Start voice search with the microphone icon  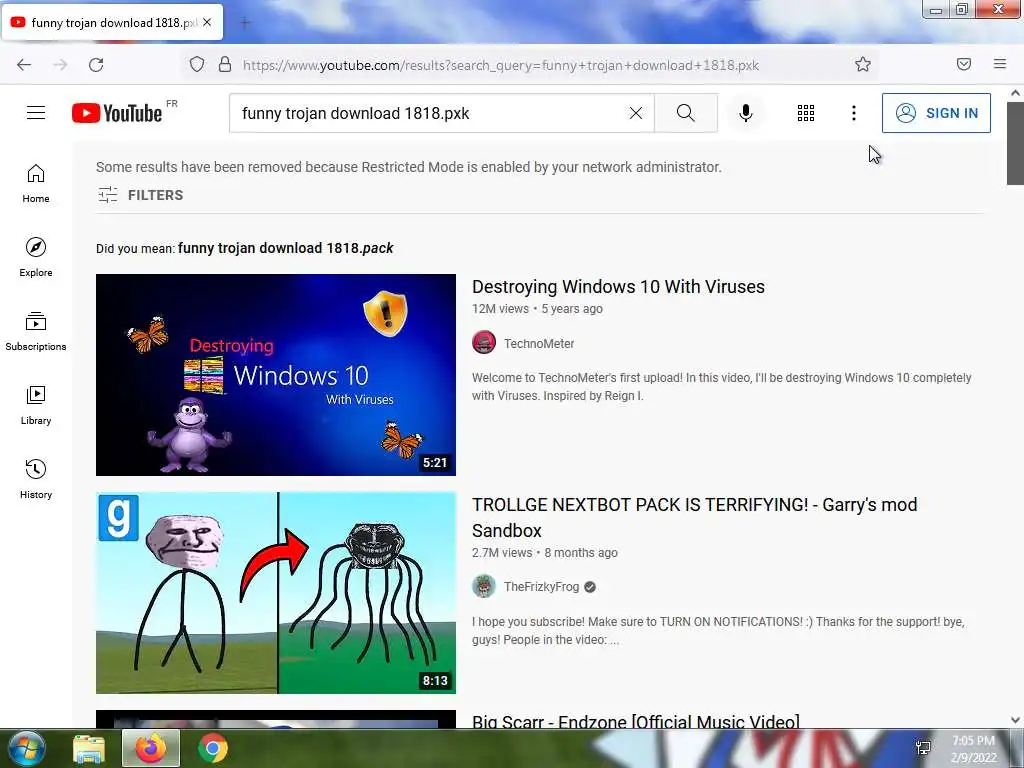pos(746,113)
